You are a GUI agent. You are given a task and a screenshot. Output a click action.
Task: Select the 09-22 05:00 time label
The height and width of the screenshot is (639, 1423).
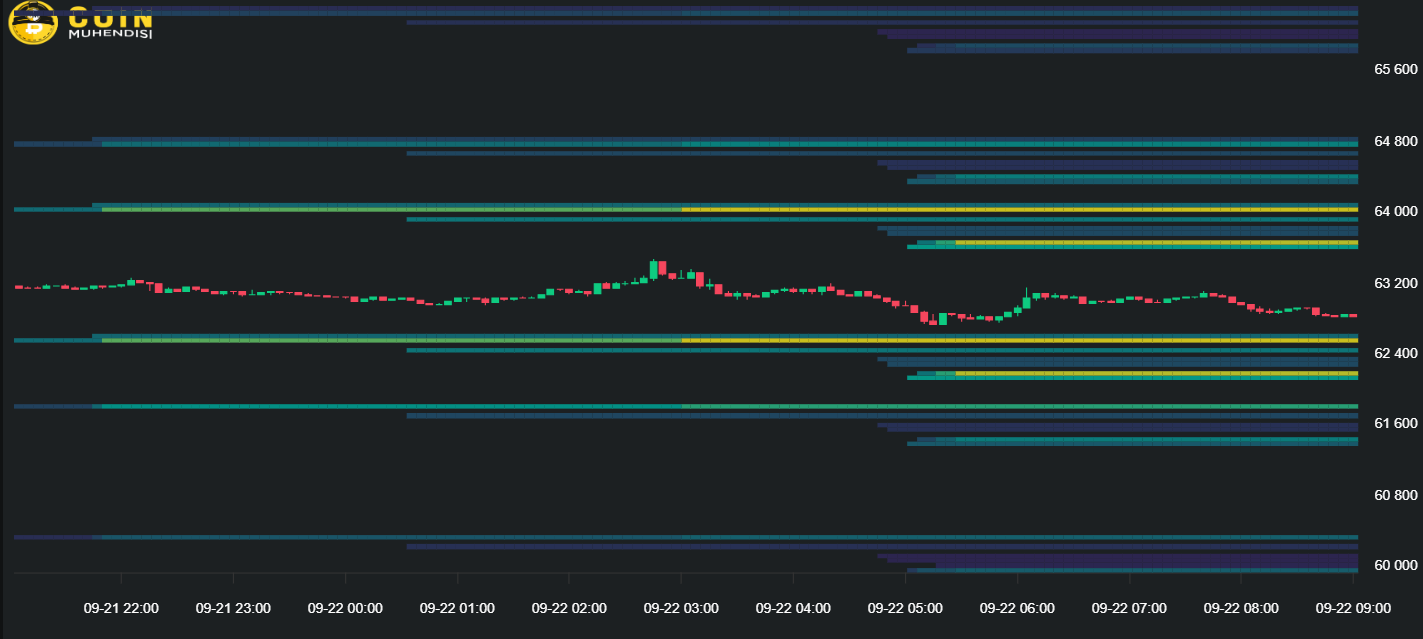905,608
